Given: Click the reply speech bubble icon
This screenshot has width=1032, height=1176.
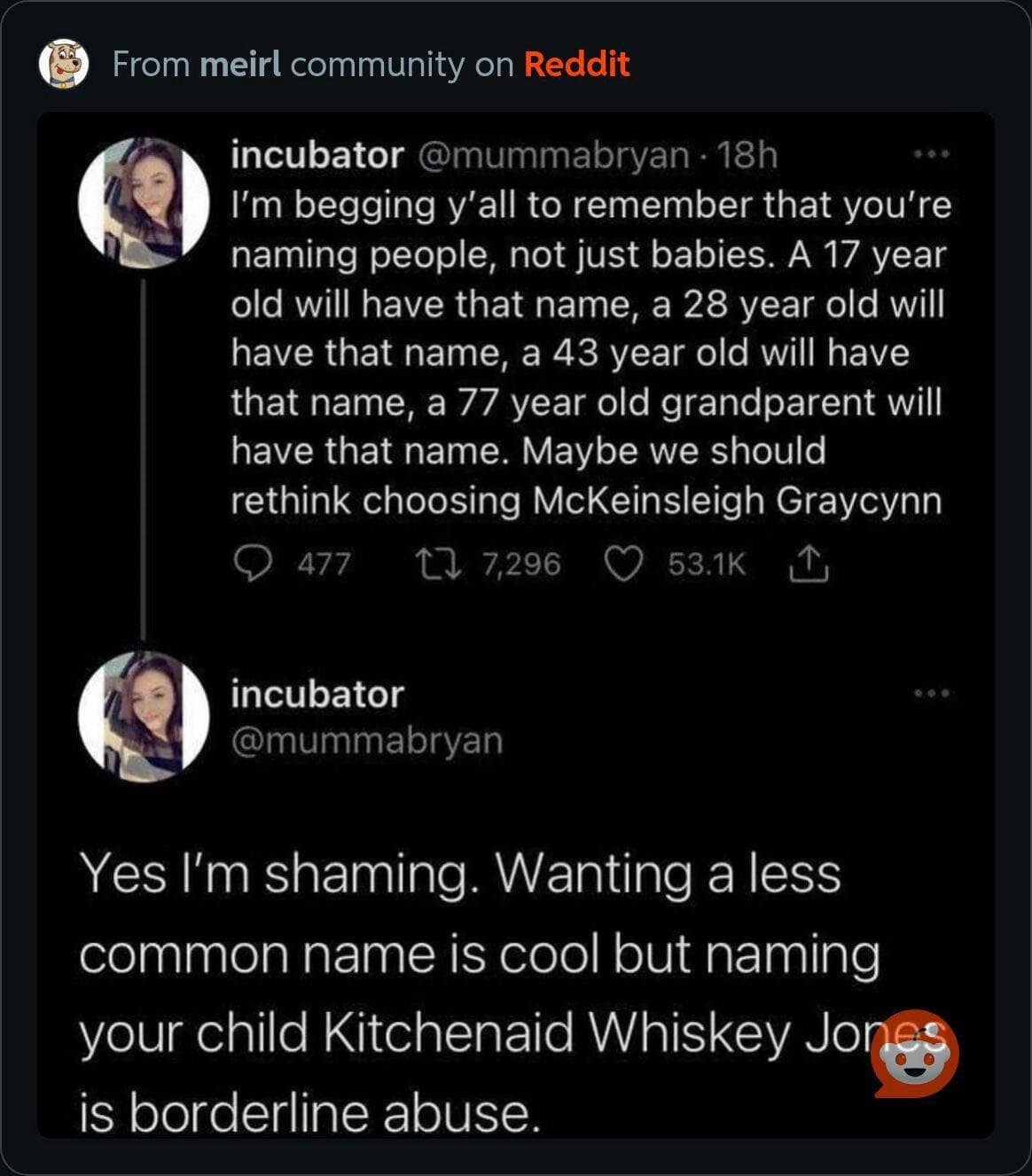Looking at the screenshot, I should (x=254, y=563).
